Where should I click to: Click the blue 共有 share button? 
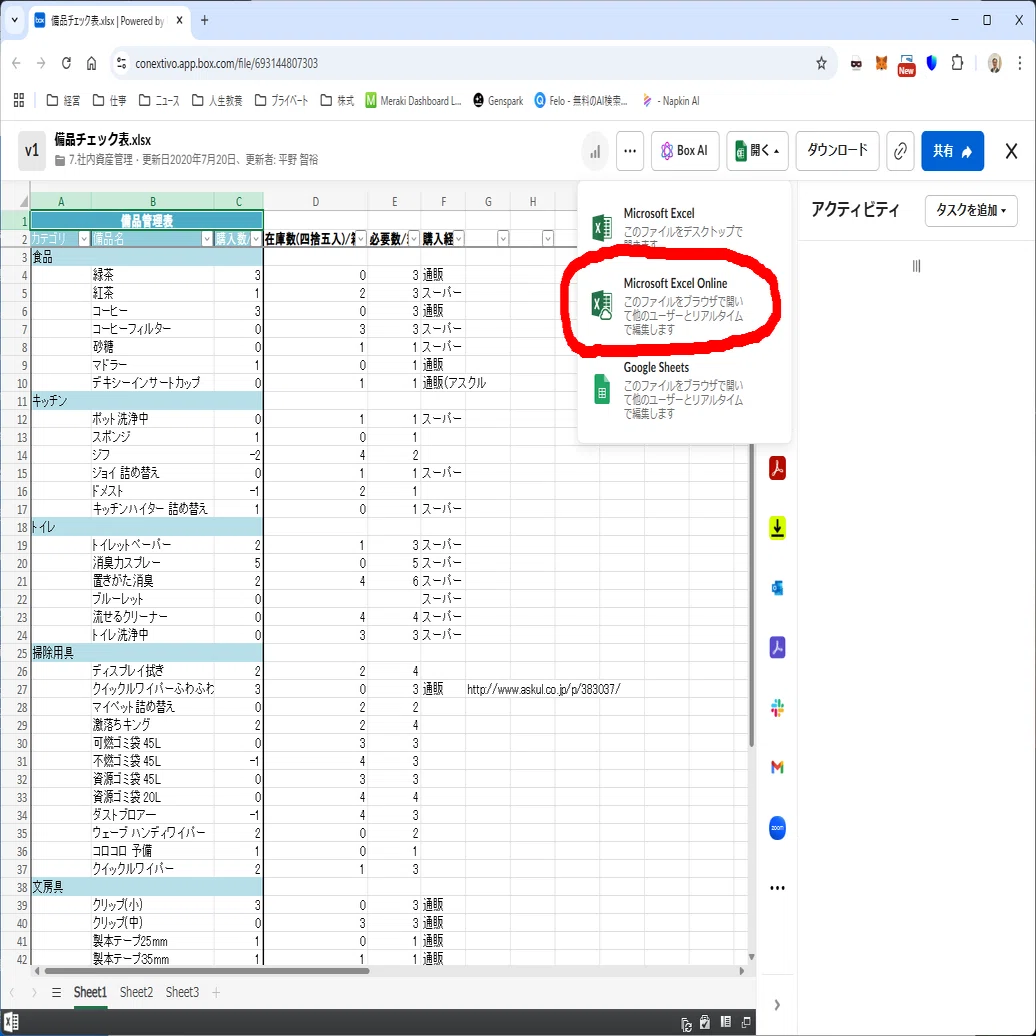pos(952,151)
